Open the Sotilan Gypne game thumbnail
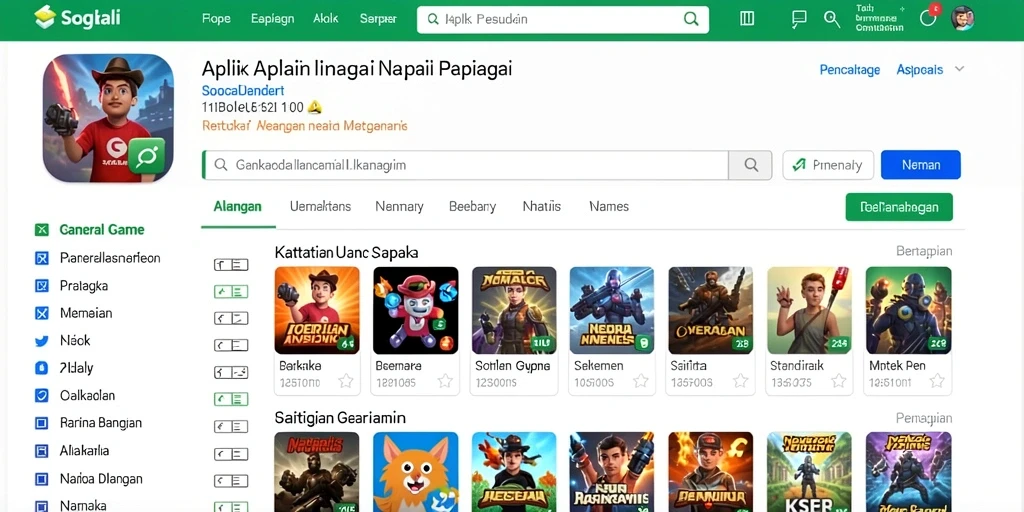Viewport: 1024px width, 512px height. pos(514,310)
